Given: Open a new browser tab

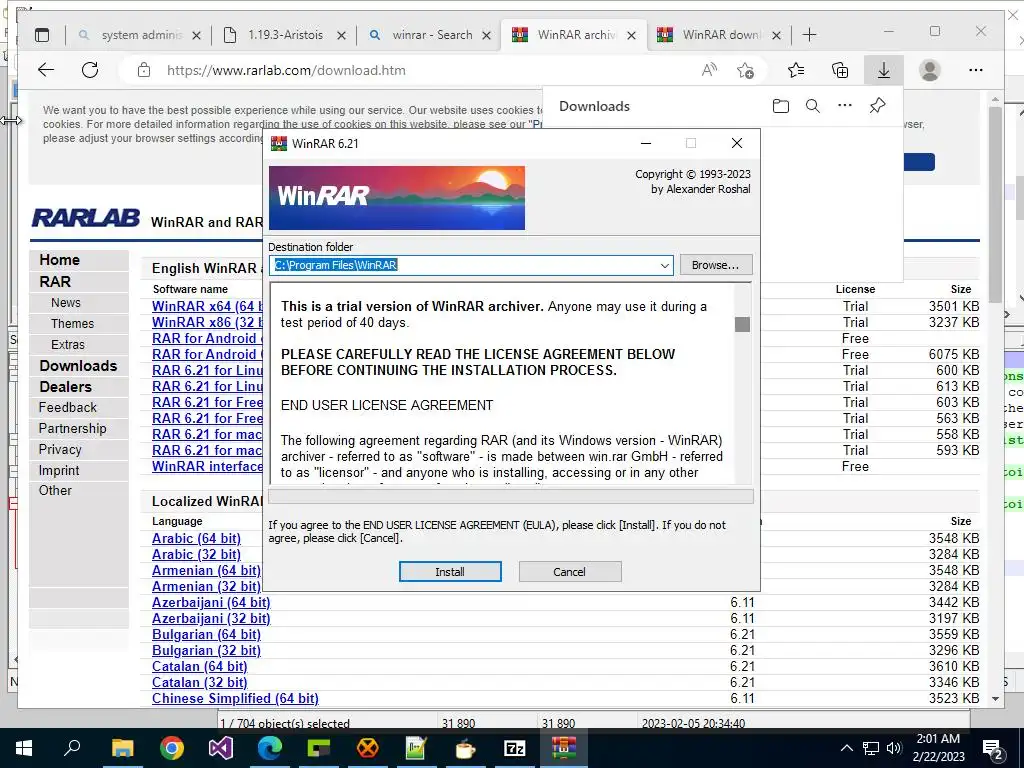Looking at the screenshot, I should (x=809, y=35).
